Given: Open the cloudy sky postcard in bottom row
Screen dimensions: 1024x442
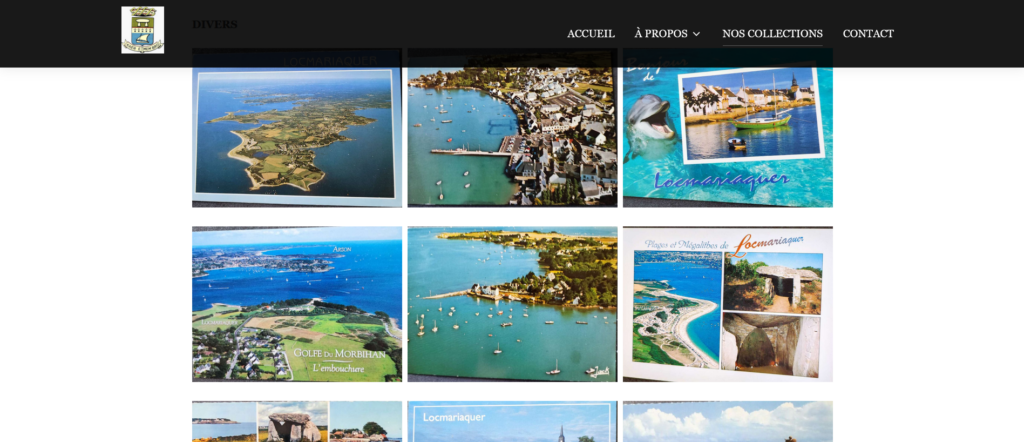Looking at the screenshot, I should point(728,422).
